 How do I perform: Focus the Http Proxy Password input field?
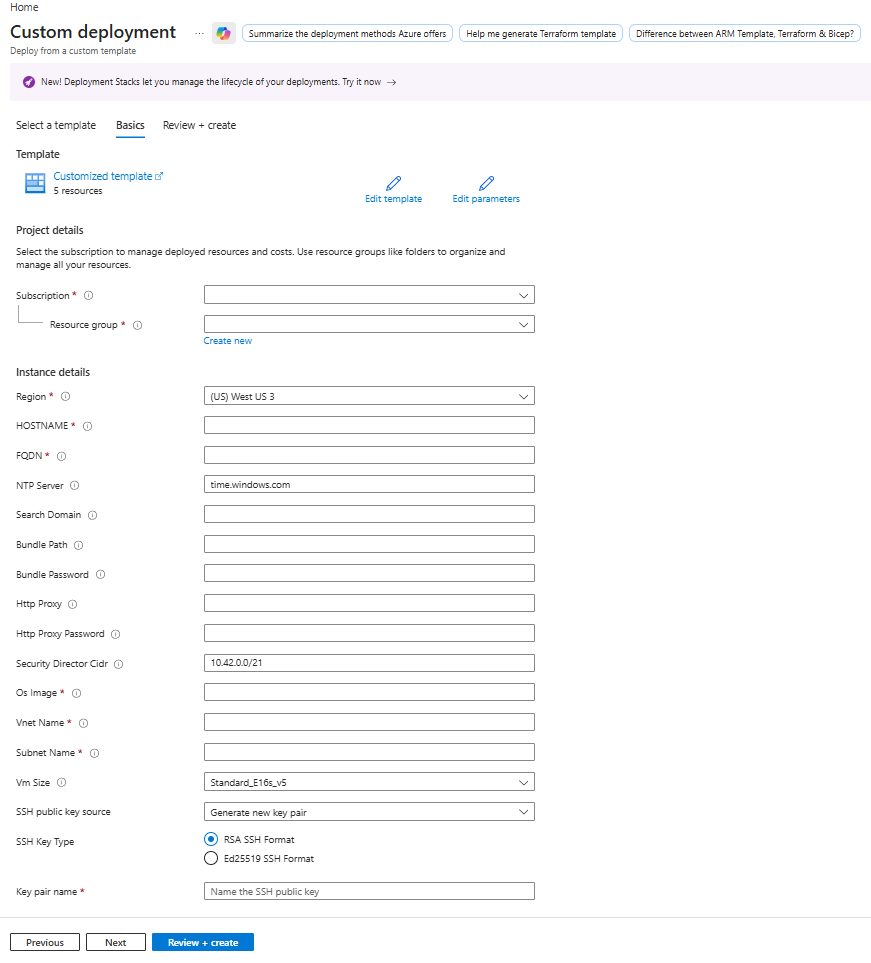coord(369,633)
